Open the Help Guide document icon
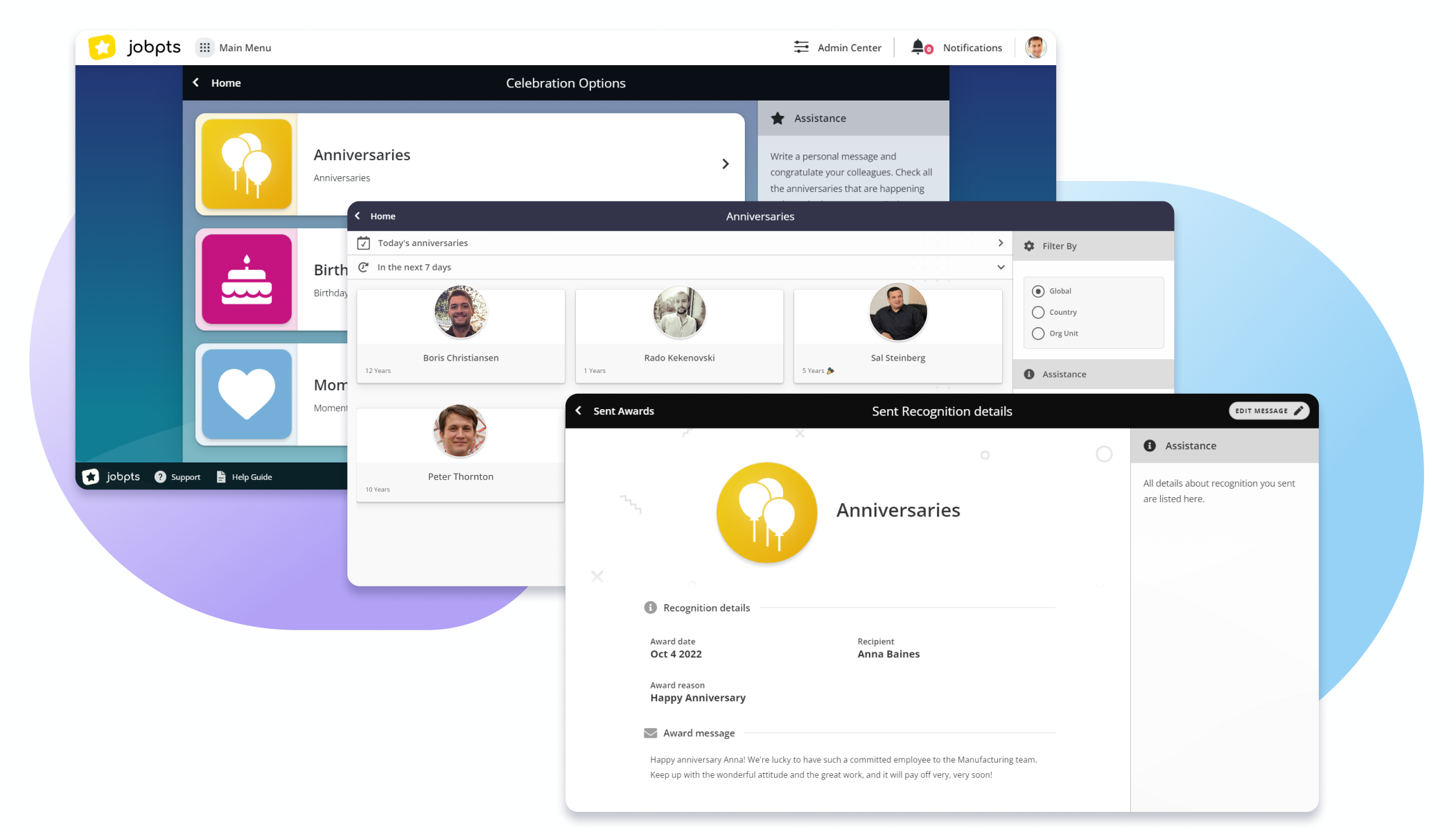 [221, 477]
